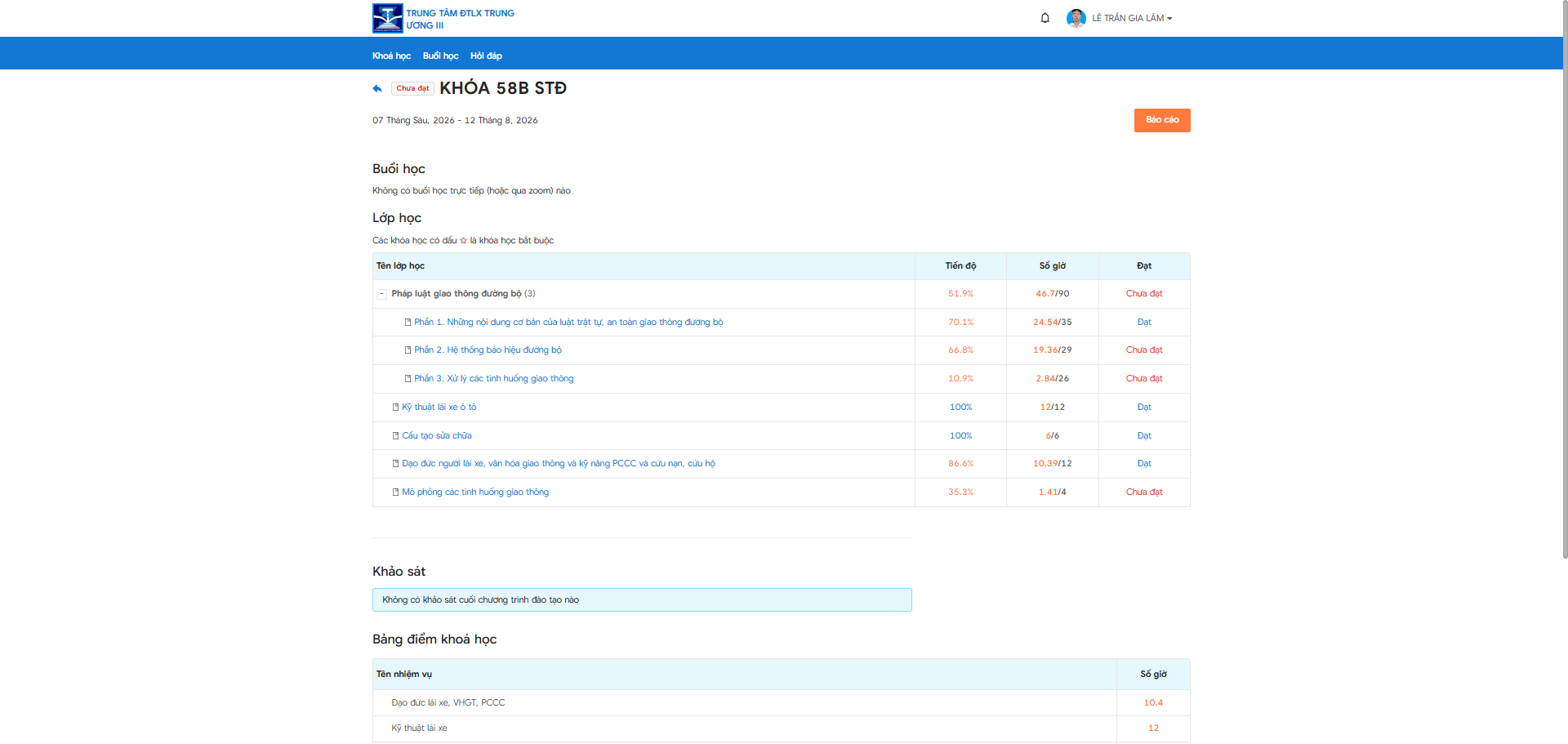This screenshot has width=1568, height=744.
Task: Open Phần 3. Xử lý các tình huống giao thông
Action: click(x=493, y=379)
